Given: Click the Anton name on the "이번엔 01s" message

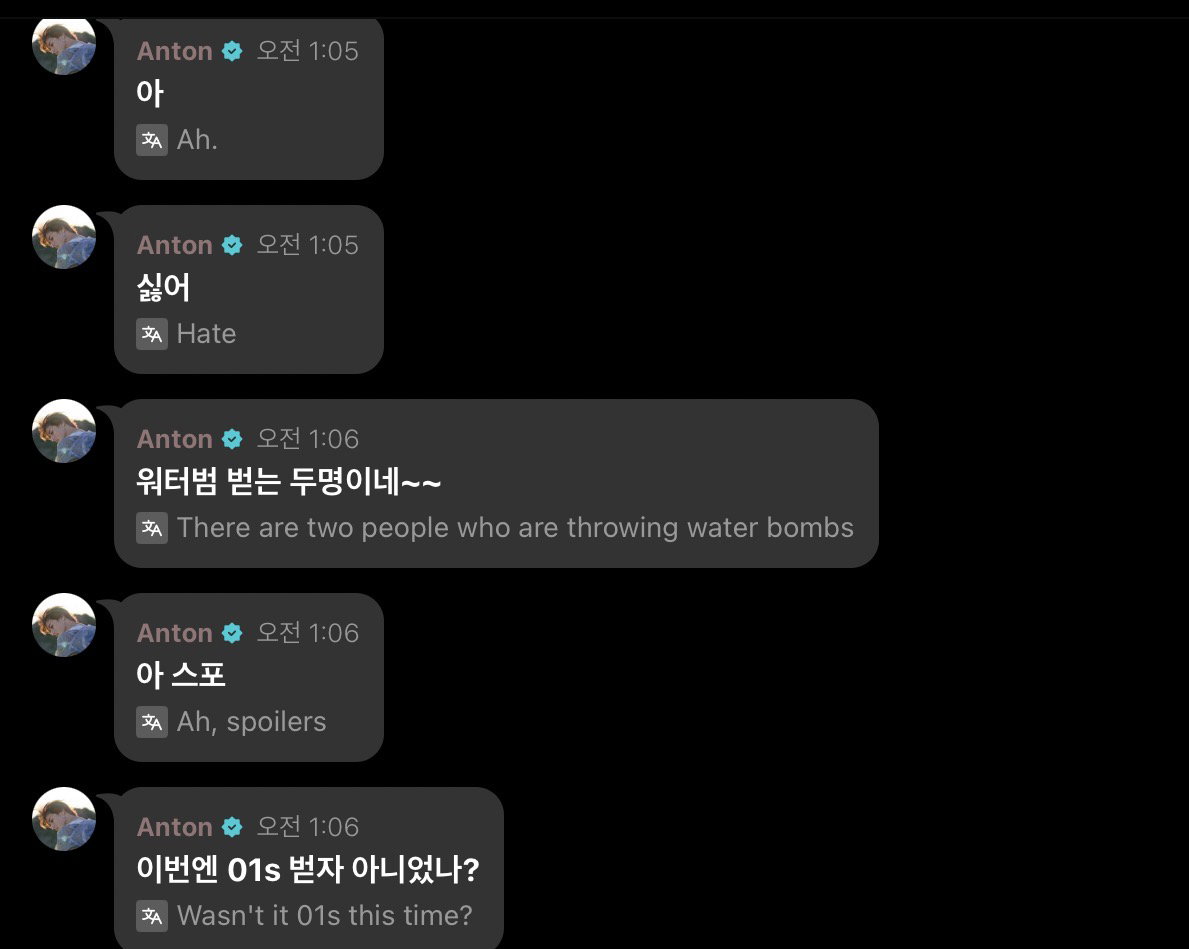Looking at the screenshot, I should pyautogui.click(x=174, y=827).
